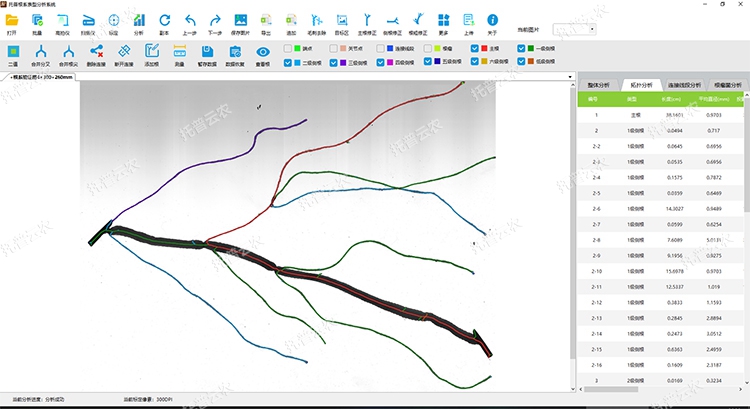Image resolution: width=750 pixels, height=409 pixels.
Task: Select the 测量 (Measure) ruler tool
Action: tap(179, 54)
